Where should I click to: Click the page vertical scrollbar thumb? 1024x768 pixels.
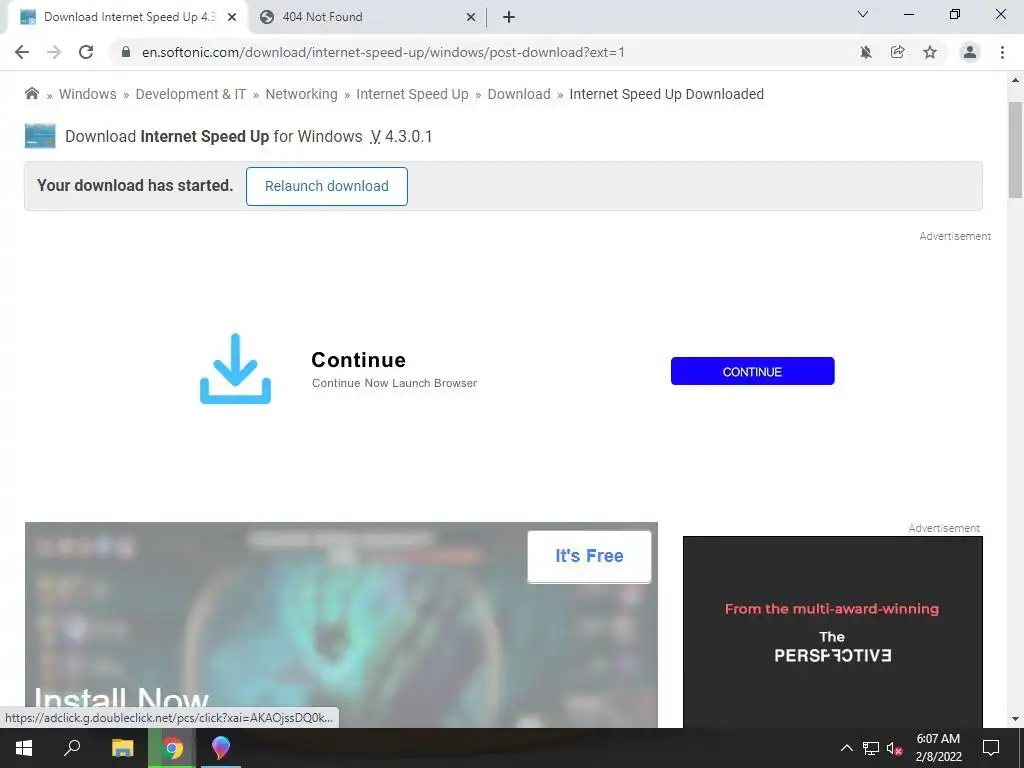point(1015,150)
